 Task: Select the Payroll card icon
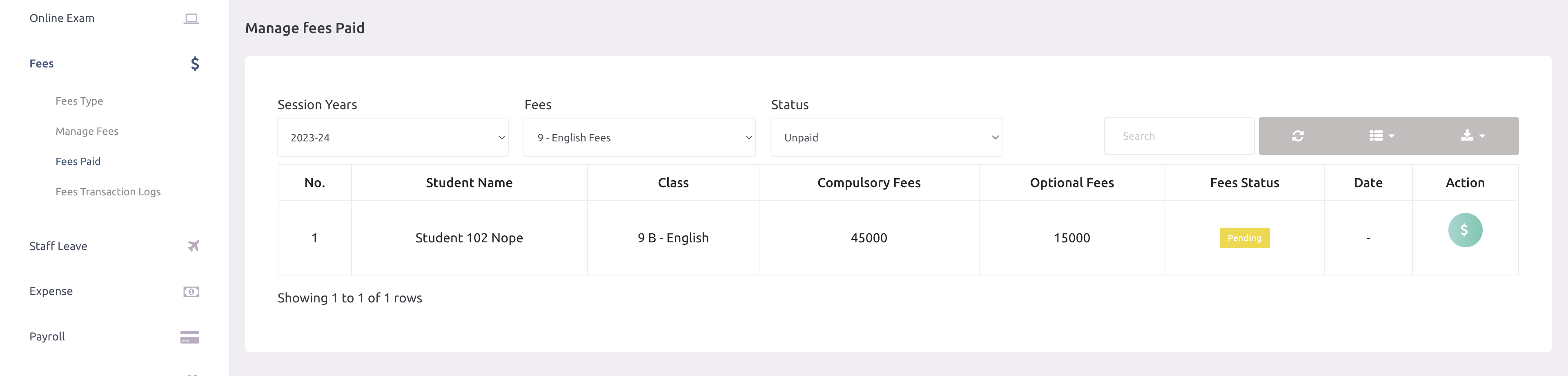coord(190,336)
